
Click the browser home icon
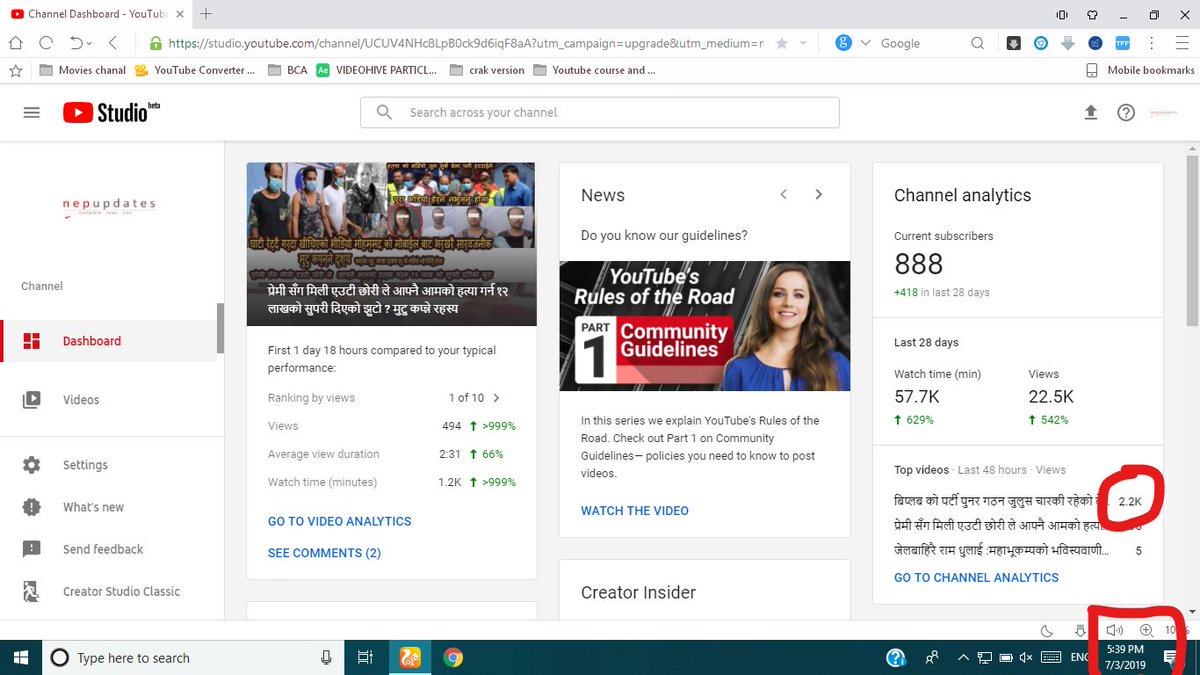16,43
